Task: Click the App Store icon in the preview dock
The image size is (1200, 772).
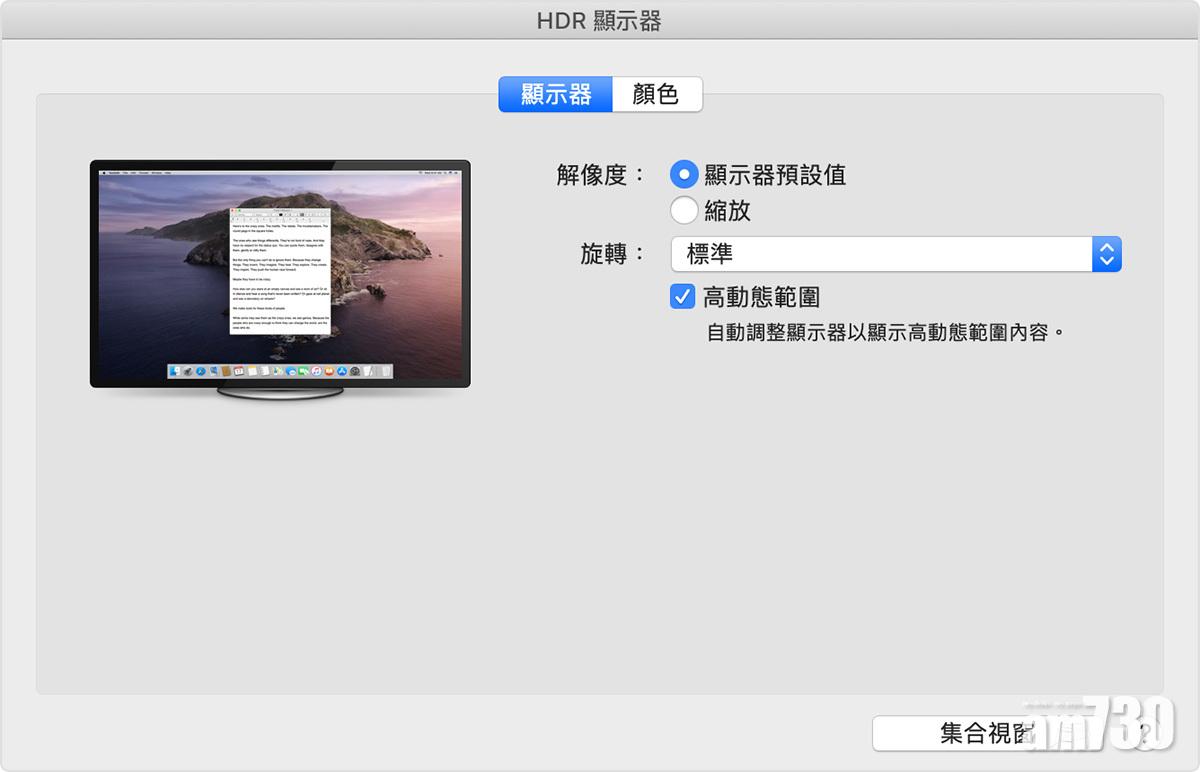Action: 341,371
